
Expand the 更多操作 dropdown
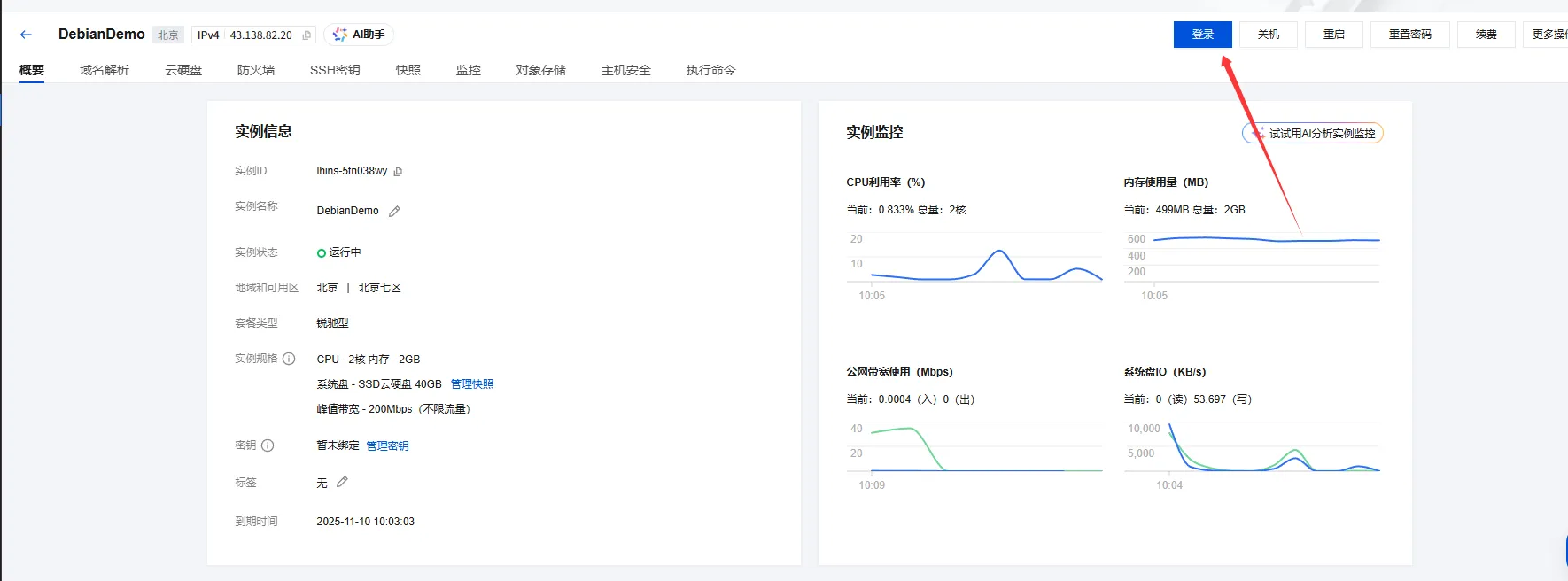(x=1549, y=35)
